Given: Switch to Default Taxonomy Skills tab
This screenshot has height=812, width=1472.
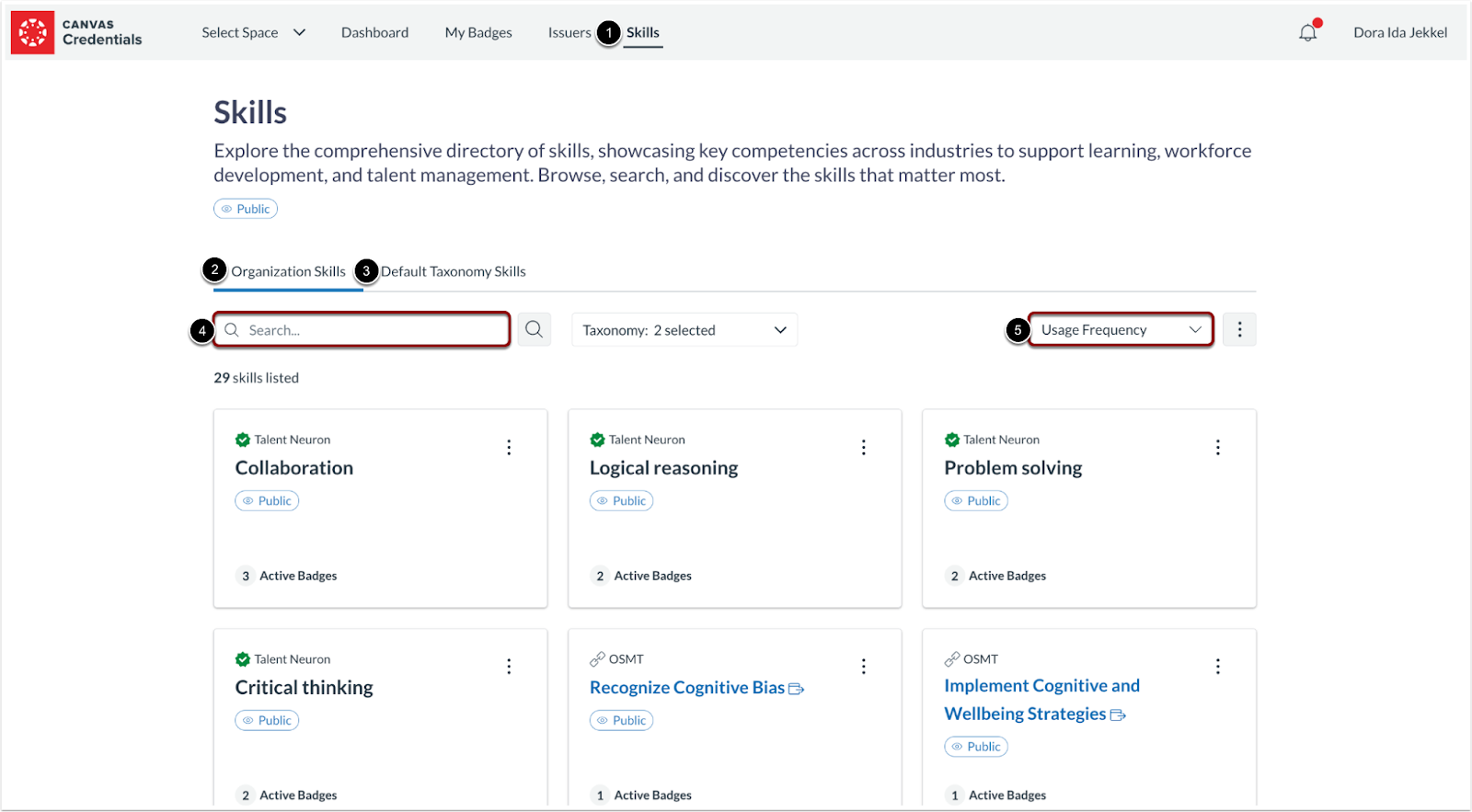Looking at the screenshot, I should (453, 271).
